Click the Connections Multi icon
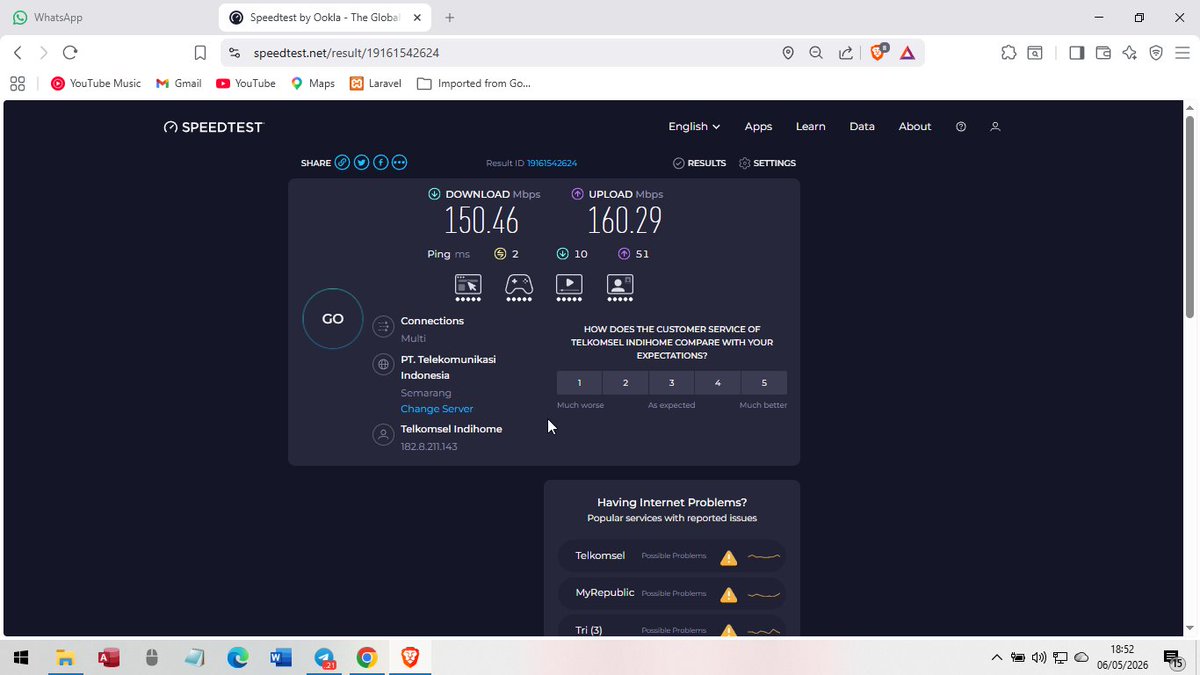1200x675 pixels. (382, 326)
